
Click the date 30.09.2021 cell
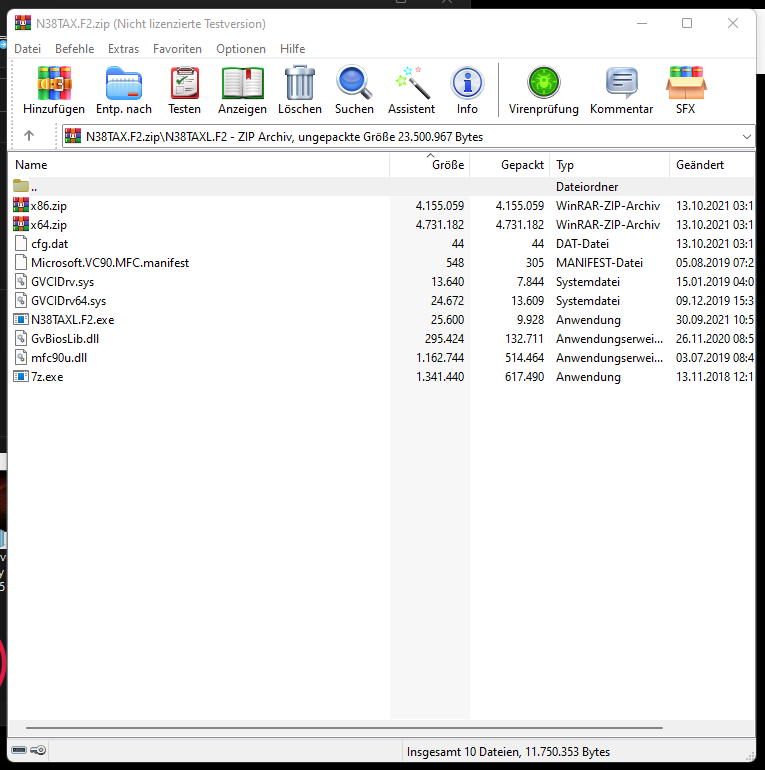click(714, 320)
